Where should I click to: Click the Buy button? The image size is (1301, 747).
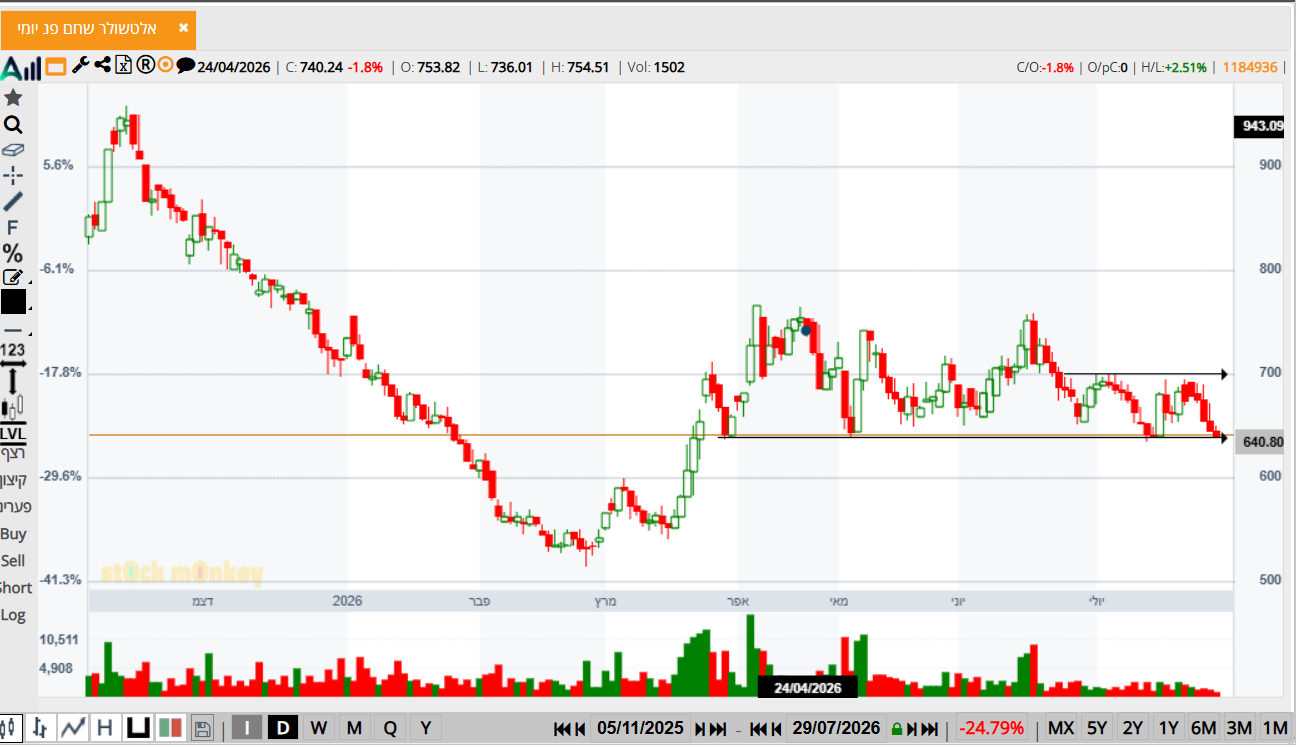pos(13,534)
